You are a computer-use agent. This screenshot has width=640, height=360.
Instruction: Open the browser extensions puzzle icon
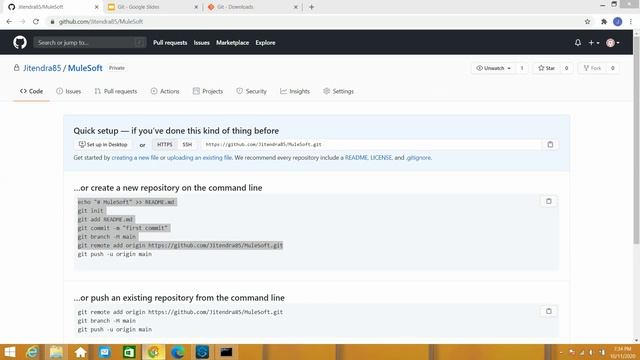click(x=604, y=21)
